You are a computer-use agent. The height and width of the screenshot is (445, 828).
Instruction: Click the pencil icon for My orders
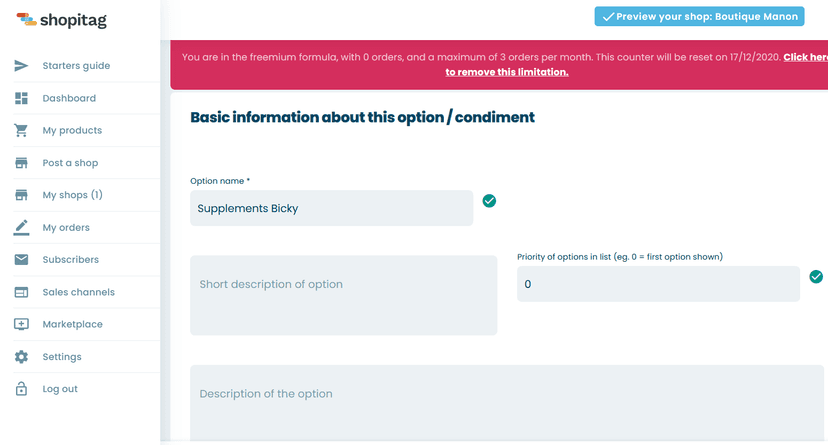click(21, 228)
